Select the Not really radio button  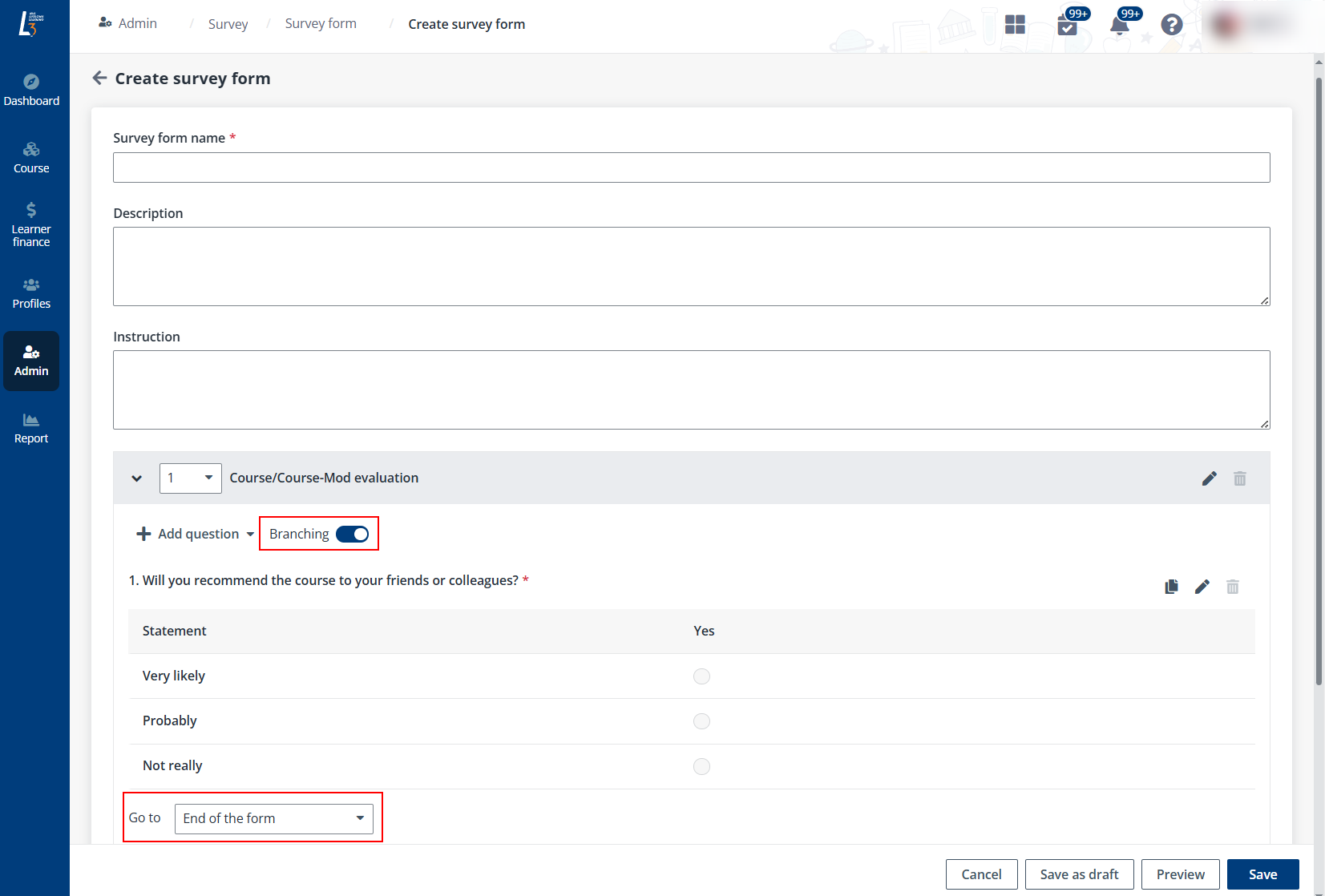(x=701, y=766)
